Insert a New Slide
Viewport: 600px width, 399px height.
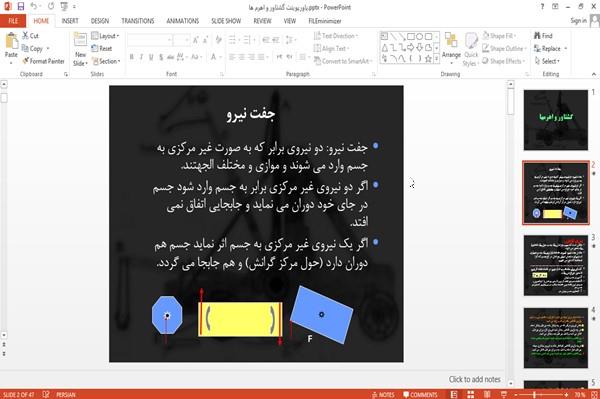click(80, 50)
